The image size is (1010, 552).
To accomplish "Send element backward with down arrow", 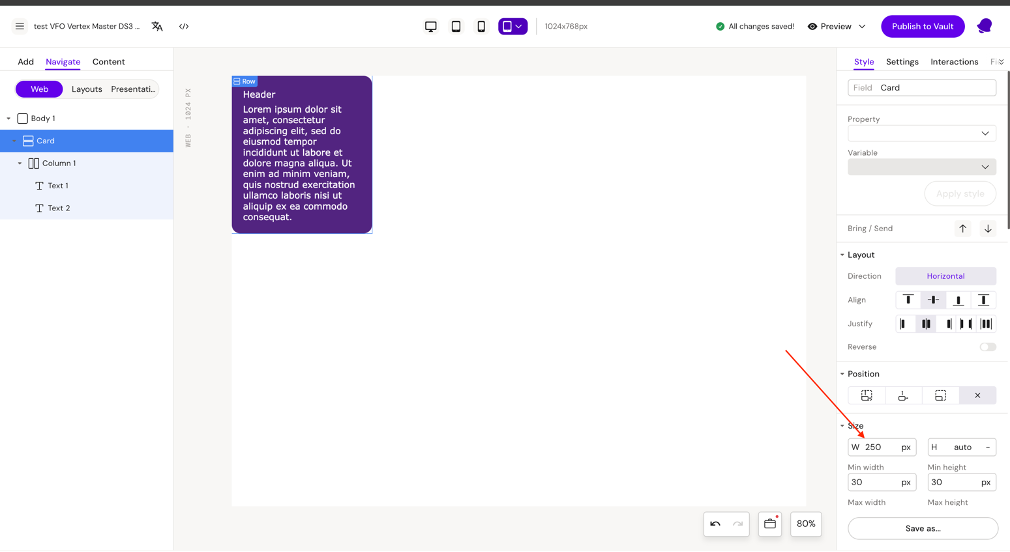I will point(988,228).
